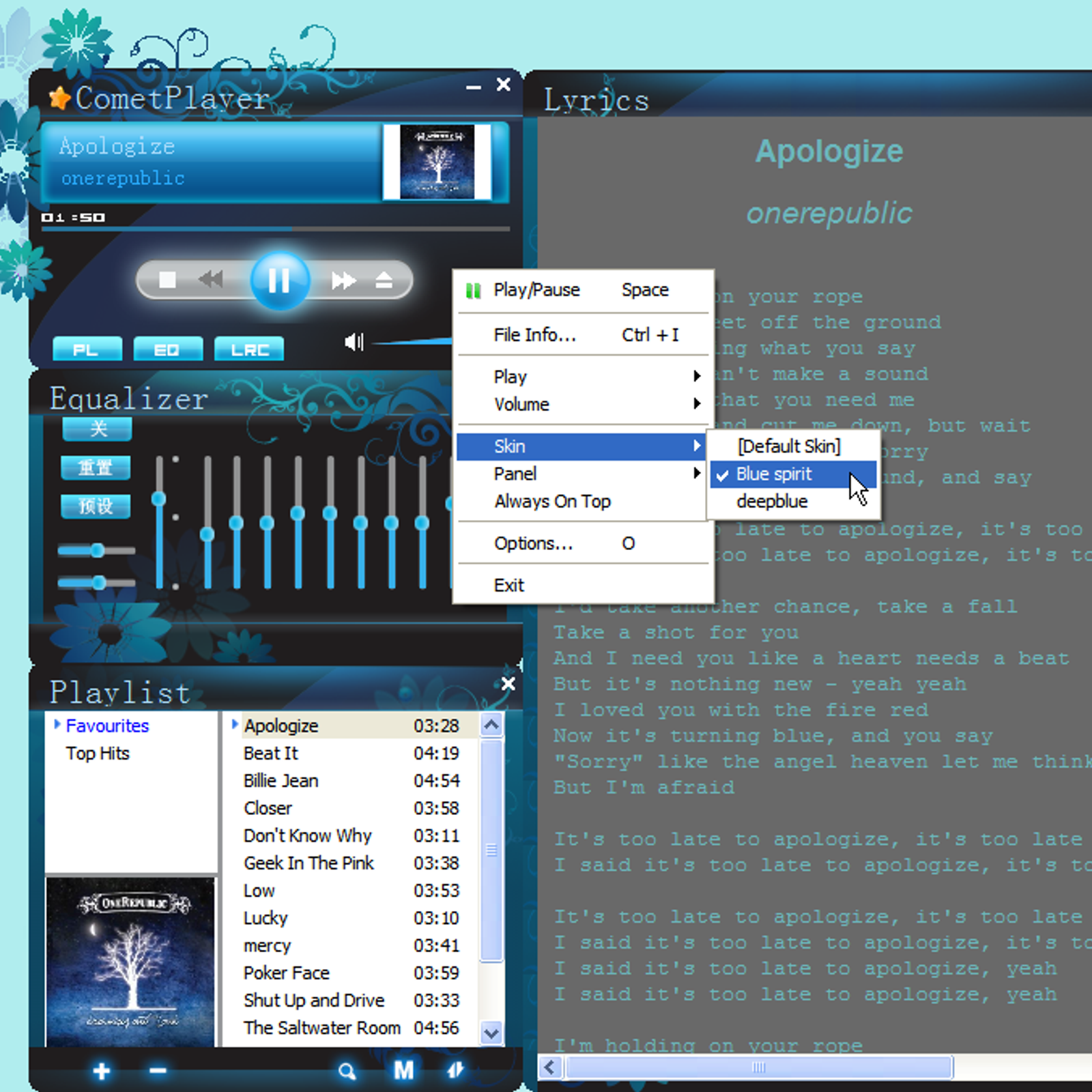
Task: Click the playlist scrollbar down arrow
Action: tap(491, 1033)
